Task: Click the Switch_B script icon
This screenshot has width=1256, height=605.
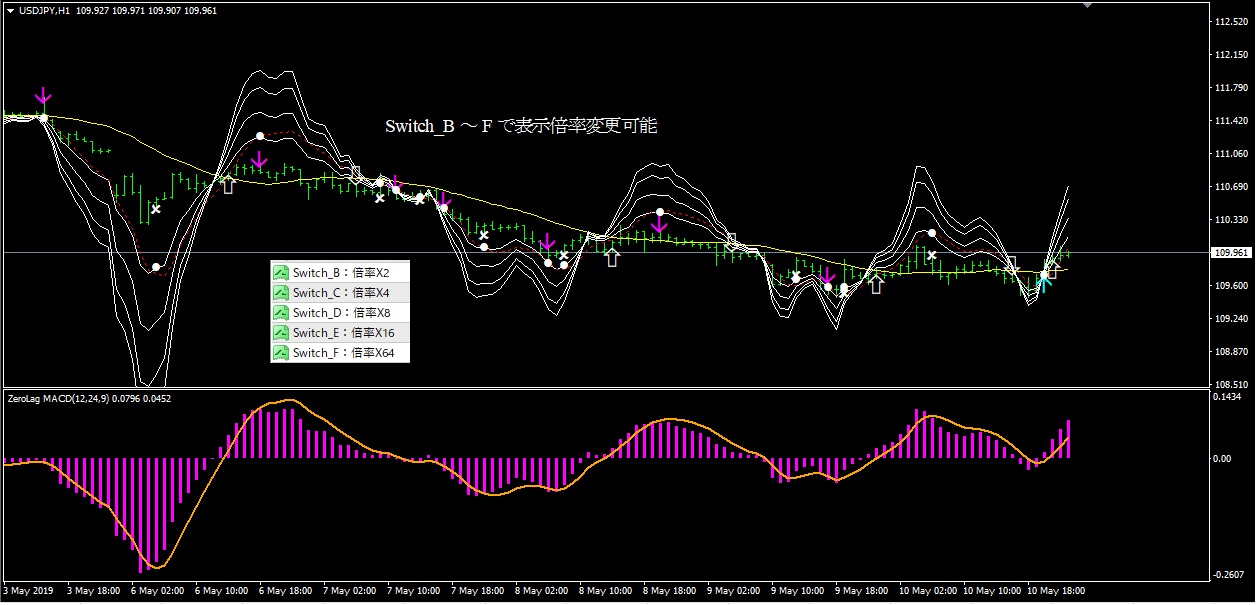Action: click(x=282, y=273)
